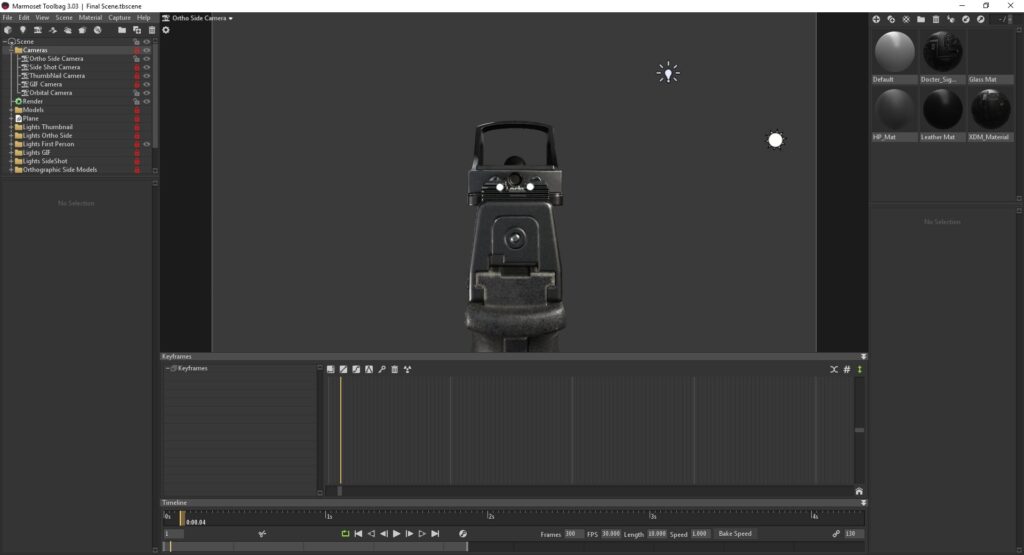Delete the selected material via trash icon

[x=936, y=20]
